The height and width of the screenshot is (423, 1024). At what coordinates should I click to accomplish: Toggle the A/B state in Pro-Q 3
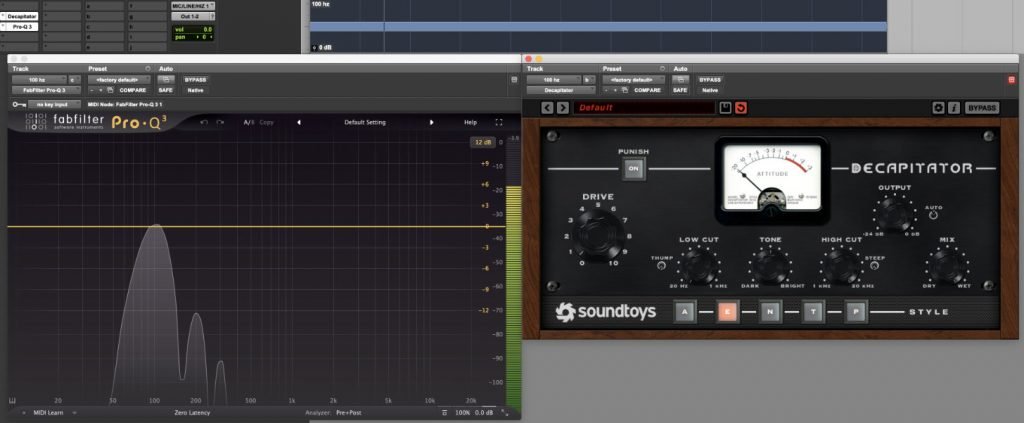pyautogui.click(x=249, y=122)
